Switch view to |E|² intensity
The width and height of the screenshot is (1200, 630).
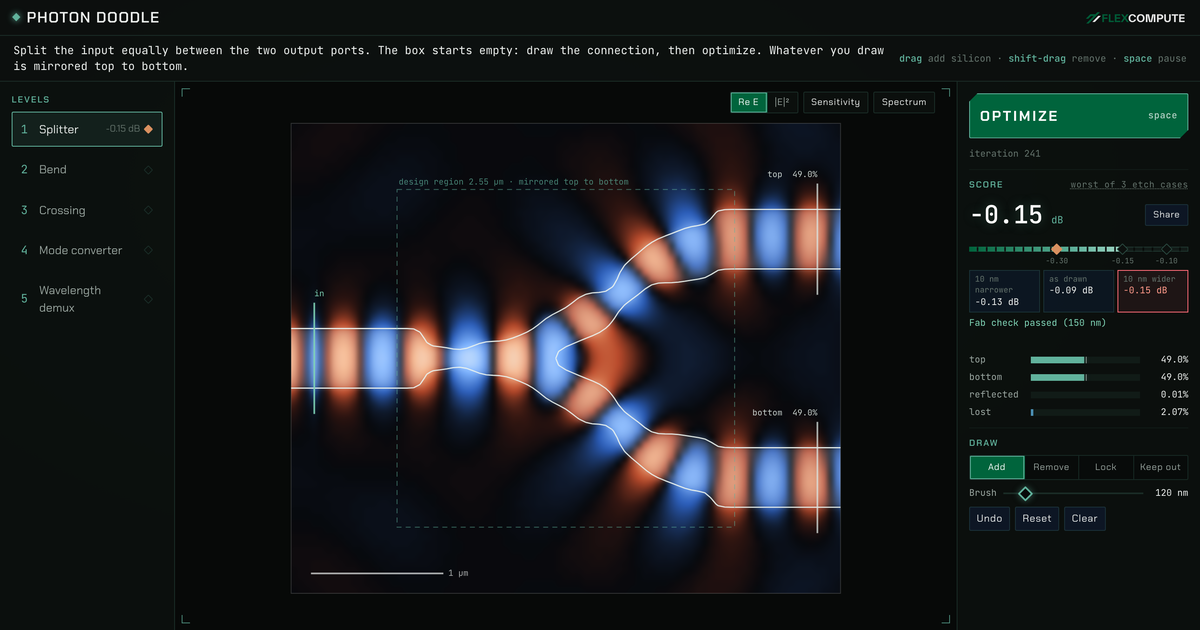[782, 102]
